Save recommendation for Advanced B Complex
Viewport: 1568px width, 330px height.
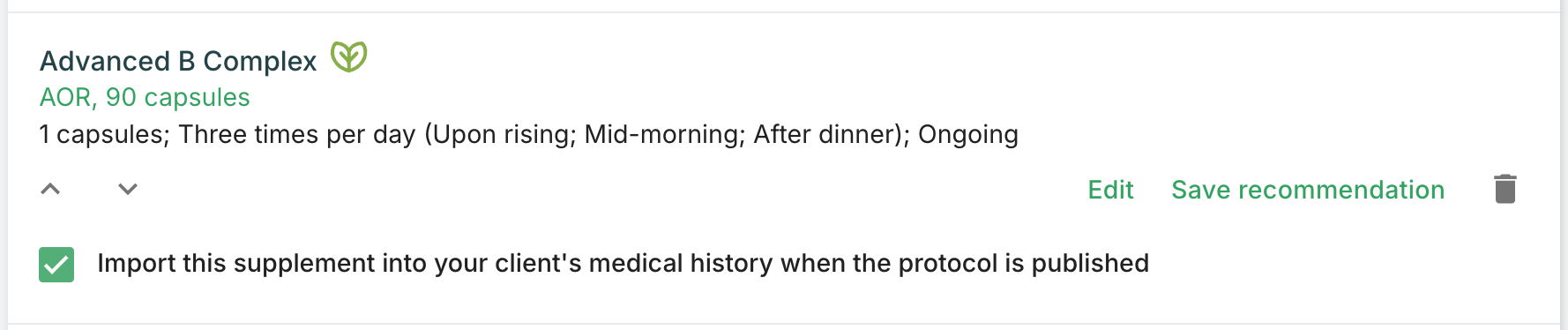(1308, 190)
